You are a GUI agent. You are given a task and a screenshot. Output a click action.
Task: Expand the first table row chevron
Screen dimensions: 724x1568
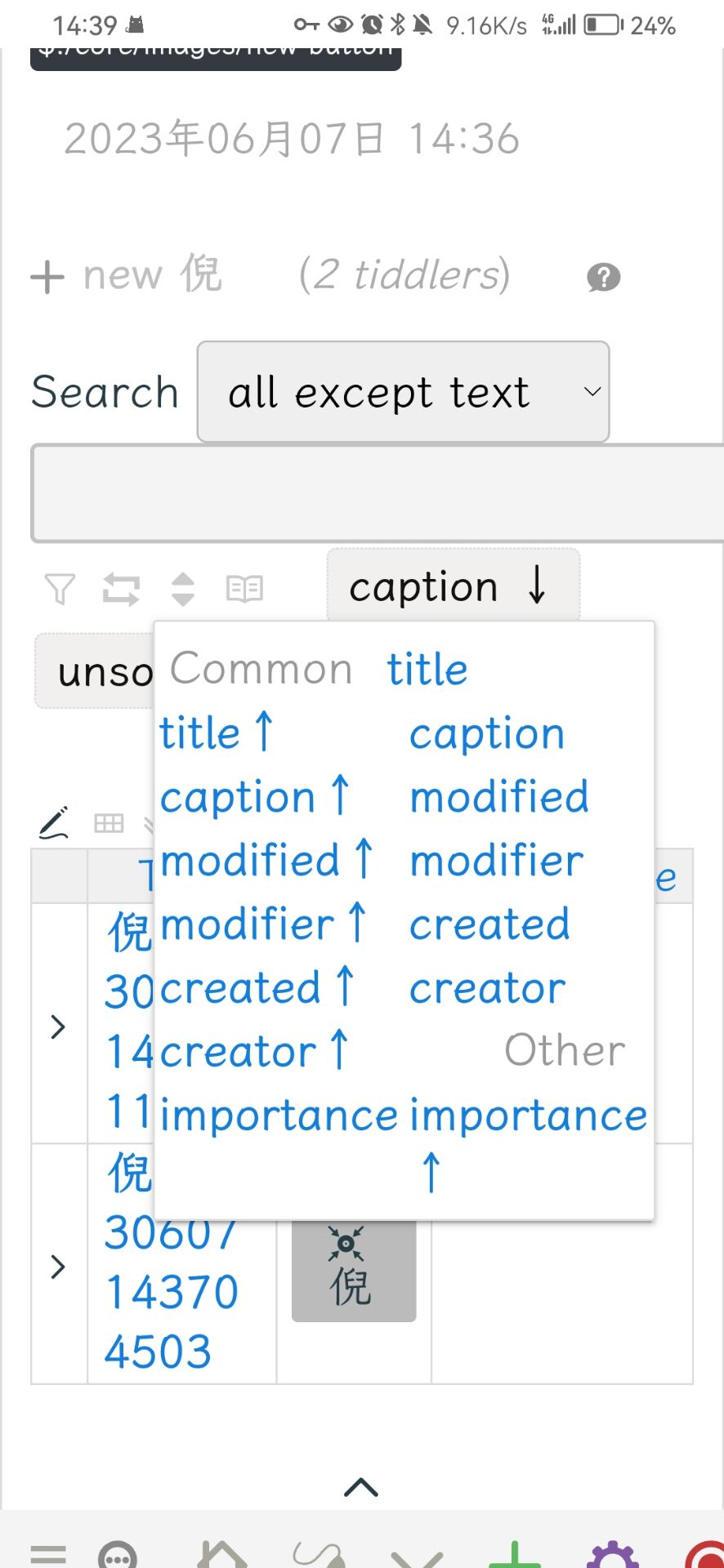click(x=57, y=1027)
